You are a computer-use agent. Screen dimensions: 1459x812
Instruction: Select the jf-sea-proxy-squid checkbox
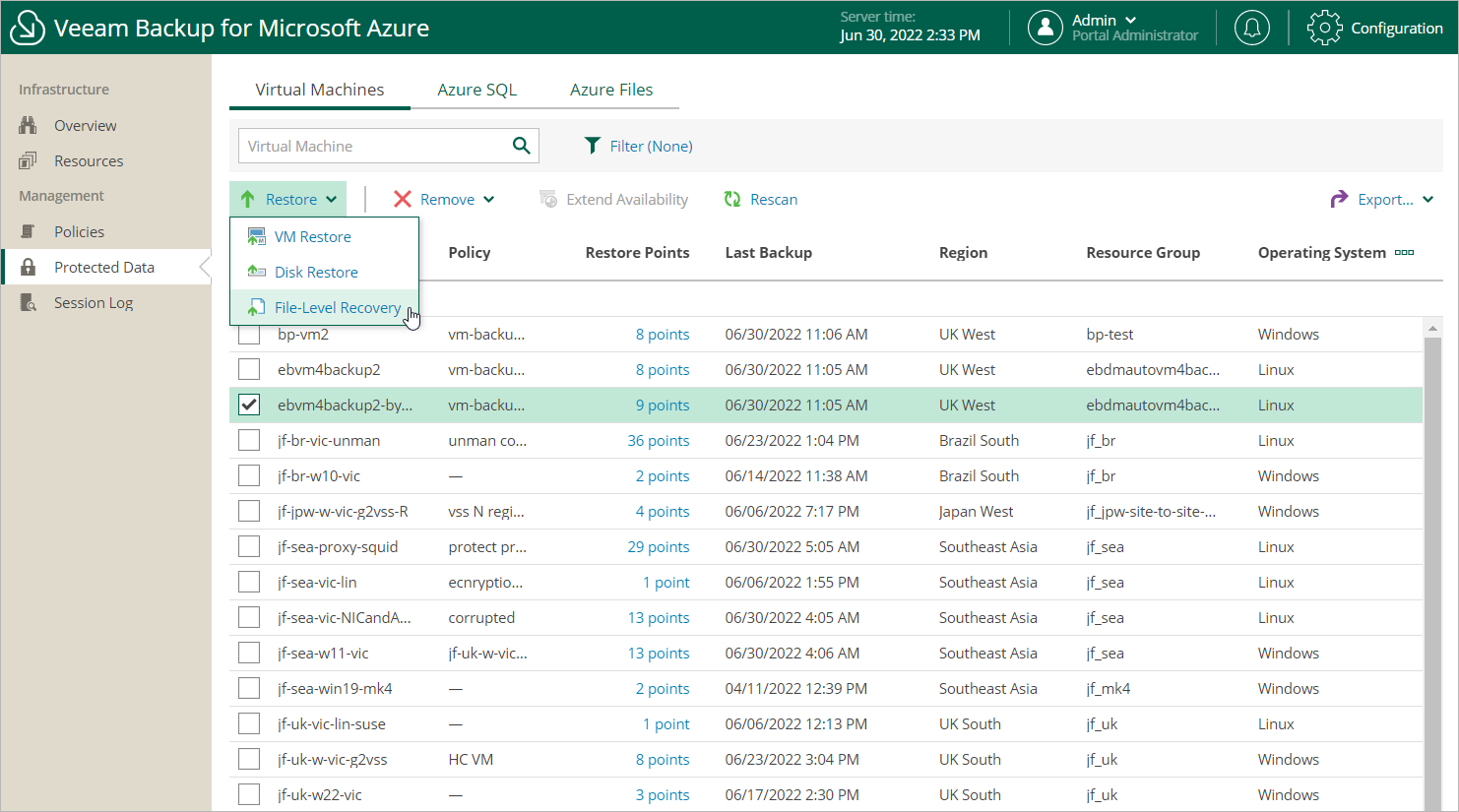[x=249, y=547]
